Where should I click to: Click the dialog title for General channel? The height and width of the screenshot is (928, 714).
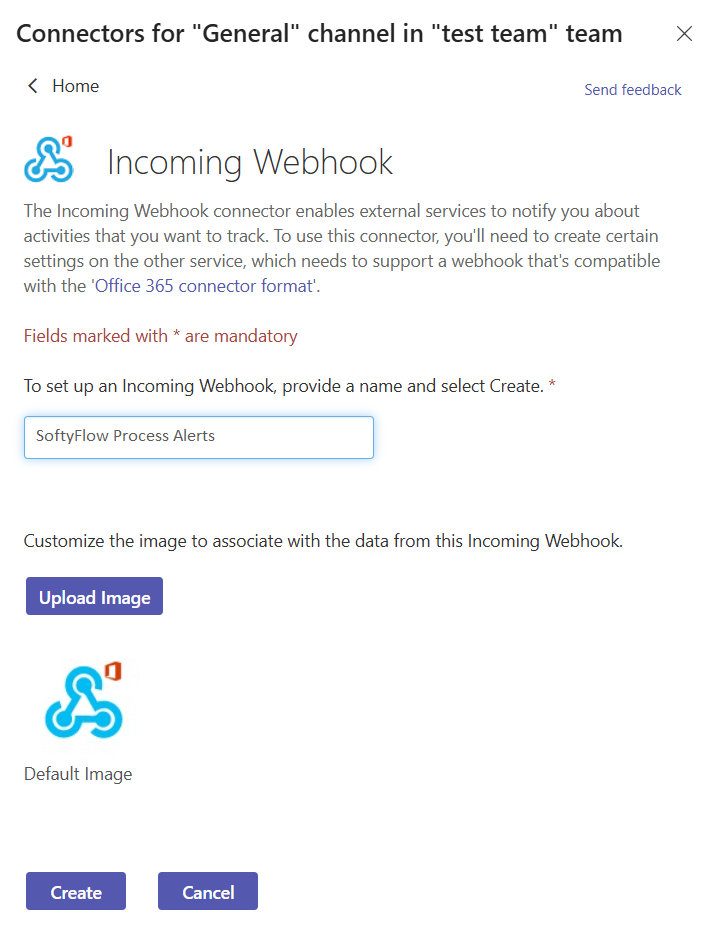(x=319, y=34)
